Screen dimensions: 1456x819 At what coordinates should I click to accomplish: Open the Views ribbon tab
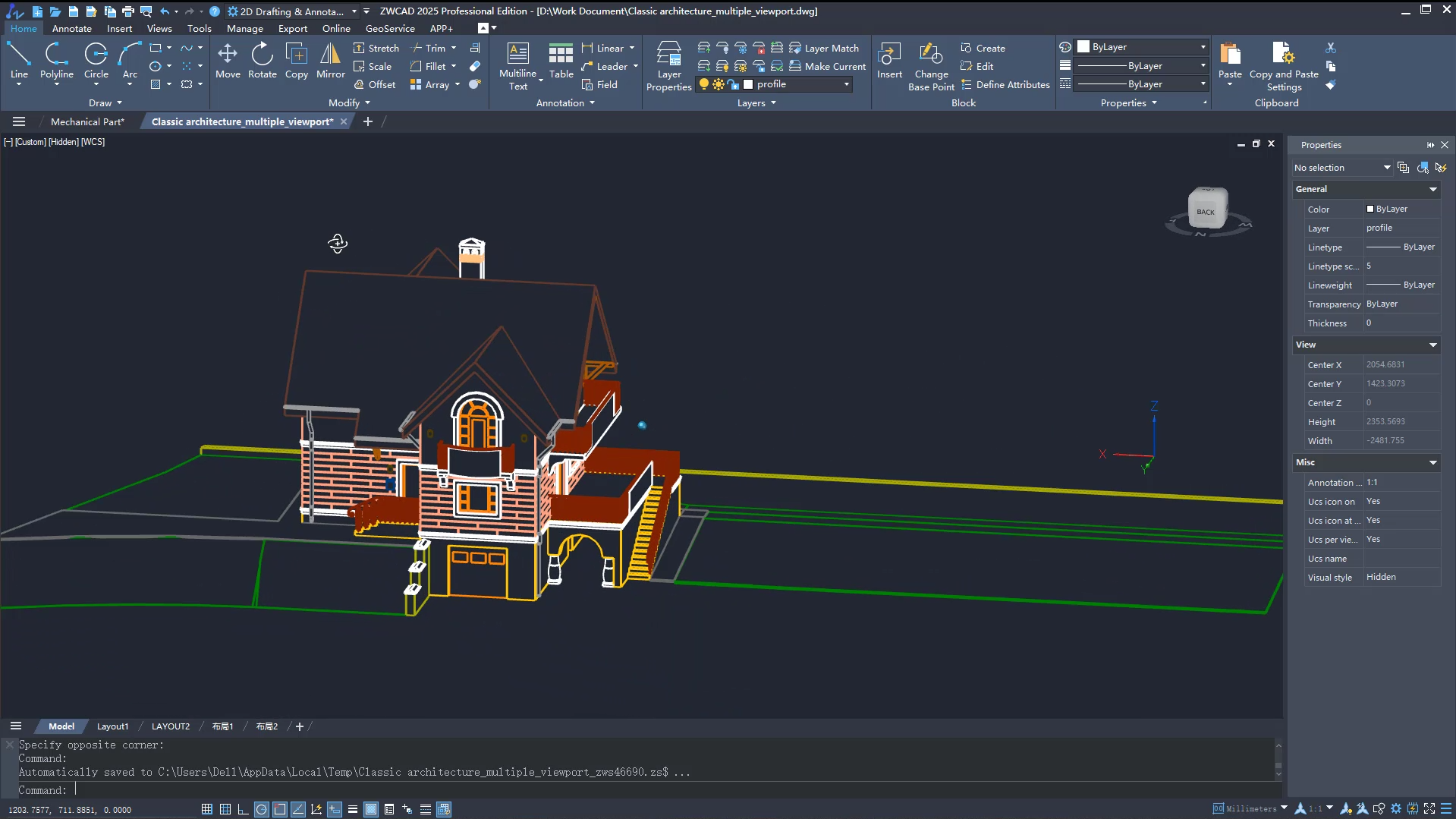click(x=159, y=28)
